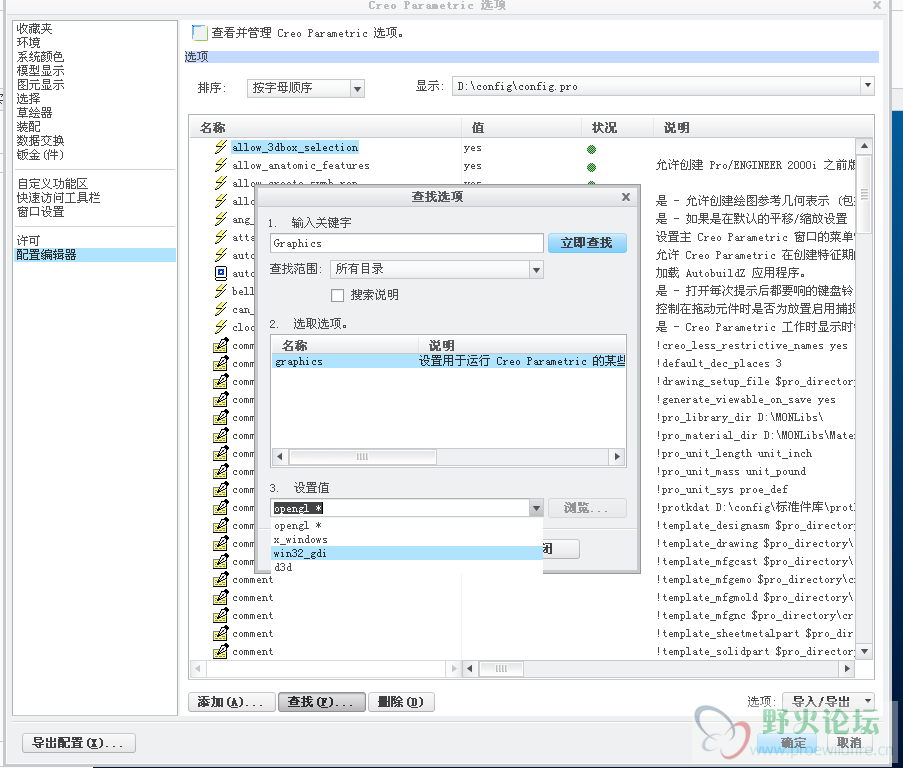The image size is (903, 768).
Task: Click the blue square icon in the auto row
Action: click(x=221, y=273)
